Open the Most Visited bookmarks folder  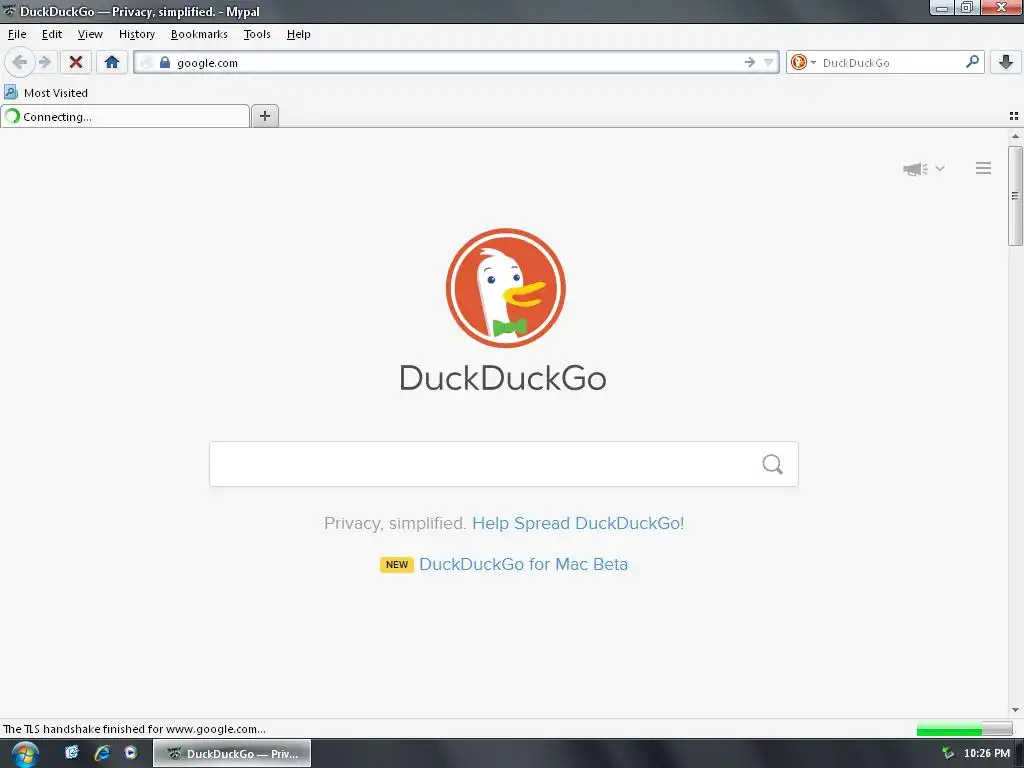(x=46, y=93)
